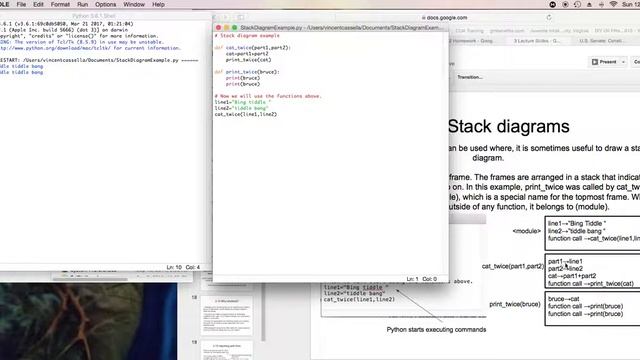Toggle the browser sidebar icon
Viewport: 640px width, 360px height.
click(240, 18)
